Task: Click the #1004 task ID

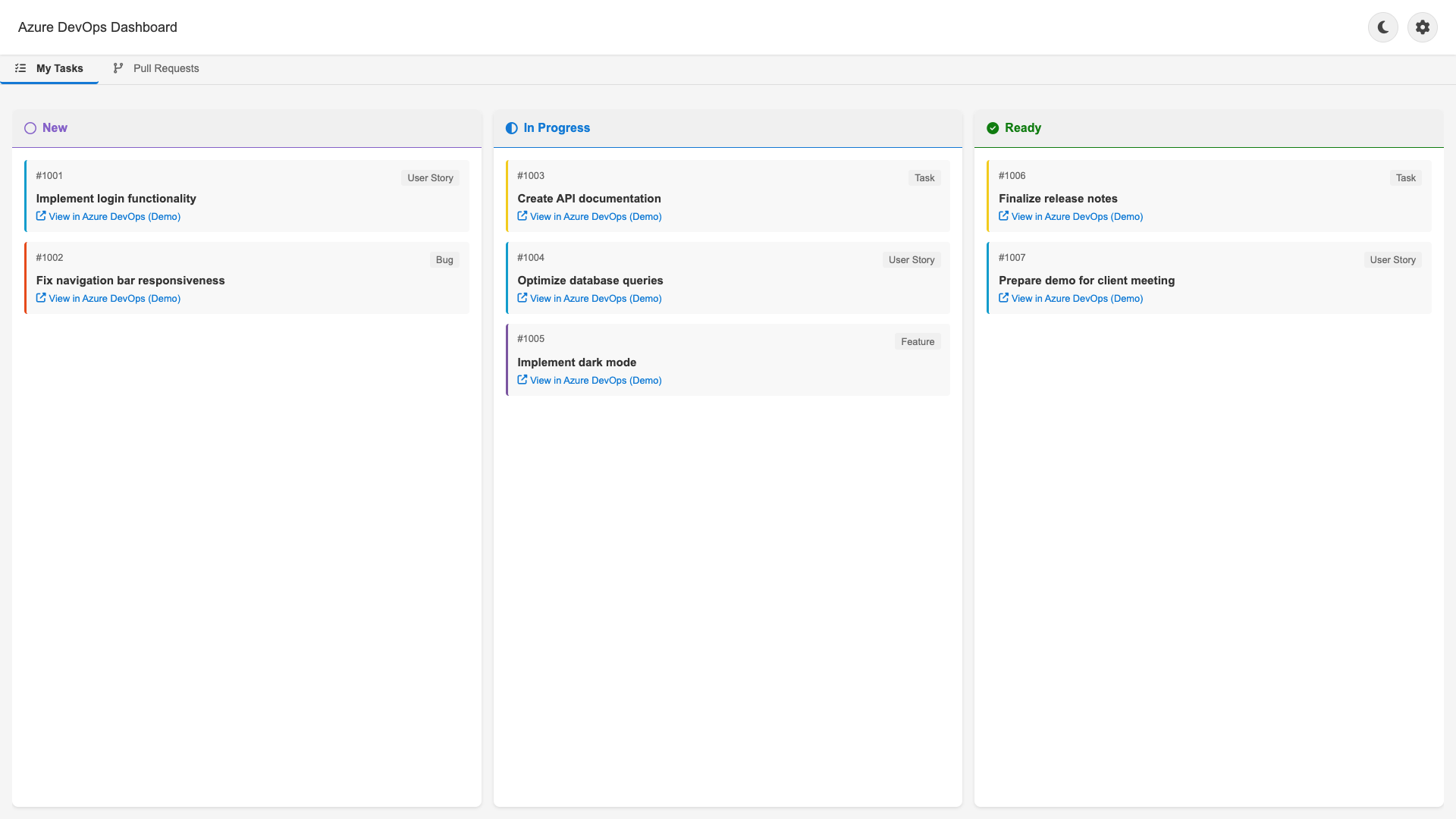Action: [531, 258]
